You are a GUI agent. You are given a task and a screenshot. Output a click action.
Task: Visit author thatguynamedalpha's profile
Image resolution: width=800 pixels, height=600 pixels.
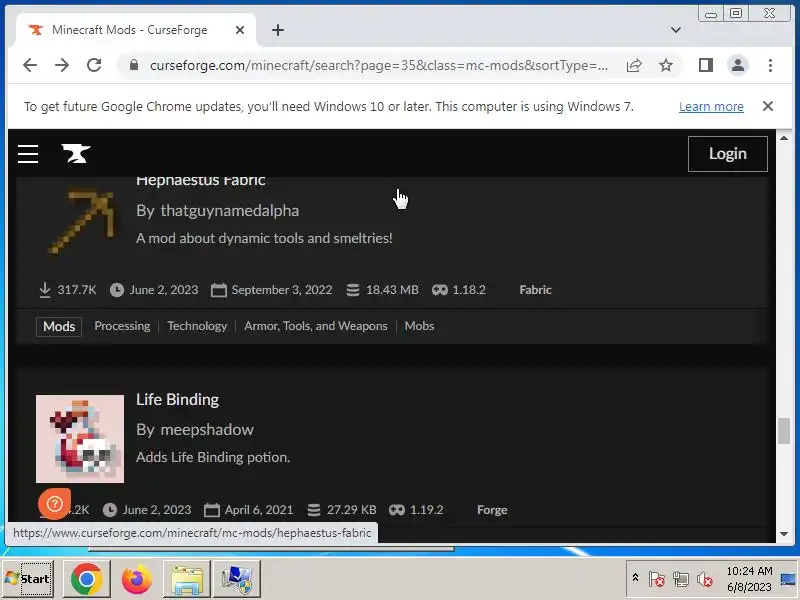click(230, 210)
